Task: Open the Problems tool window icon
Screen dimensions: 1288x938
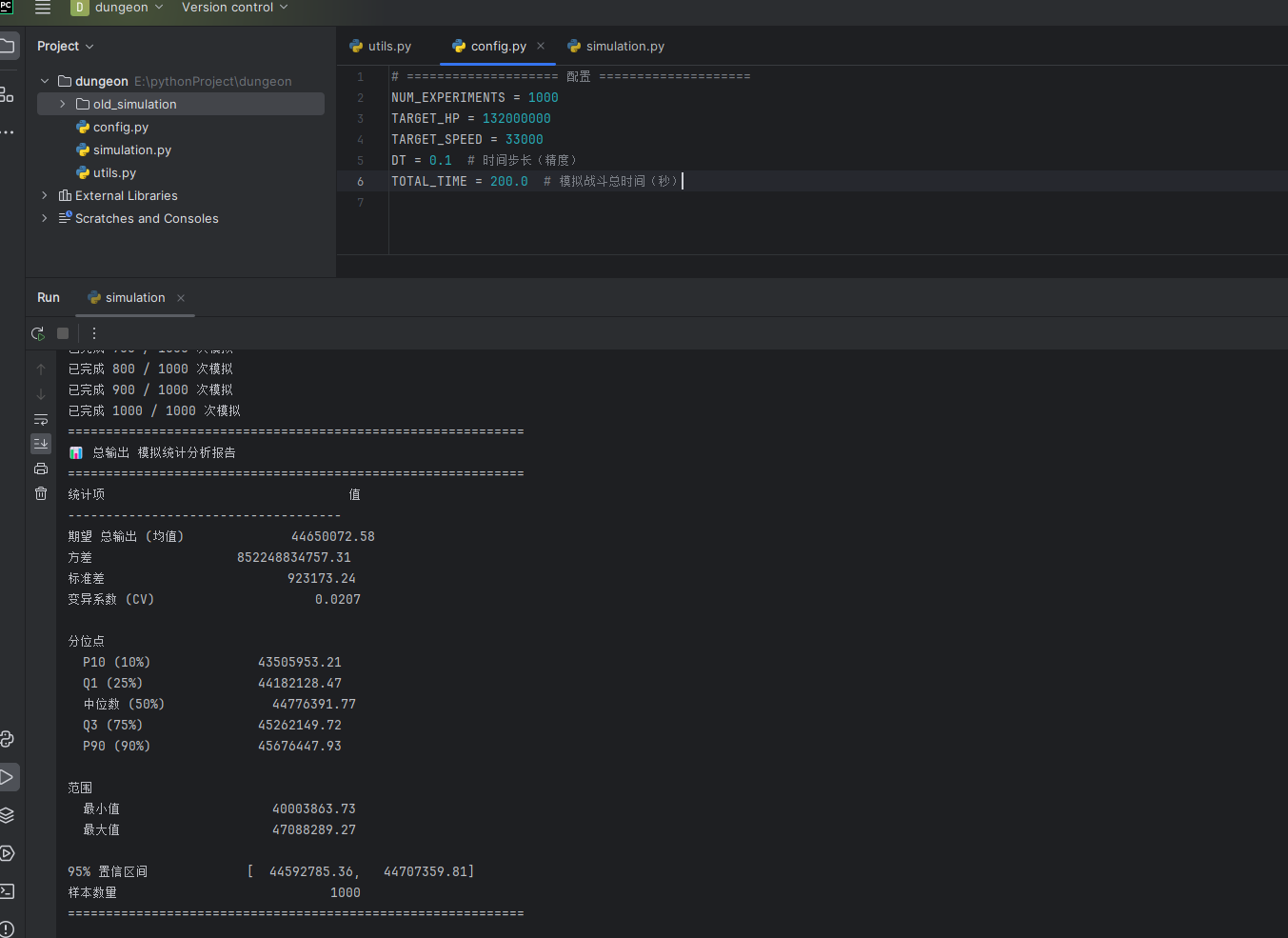Action: click(x=8, y=929)
